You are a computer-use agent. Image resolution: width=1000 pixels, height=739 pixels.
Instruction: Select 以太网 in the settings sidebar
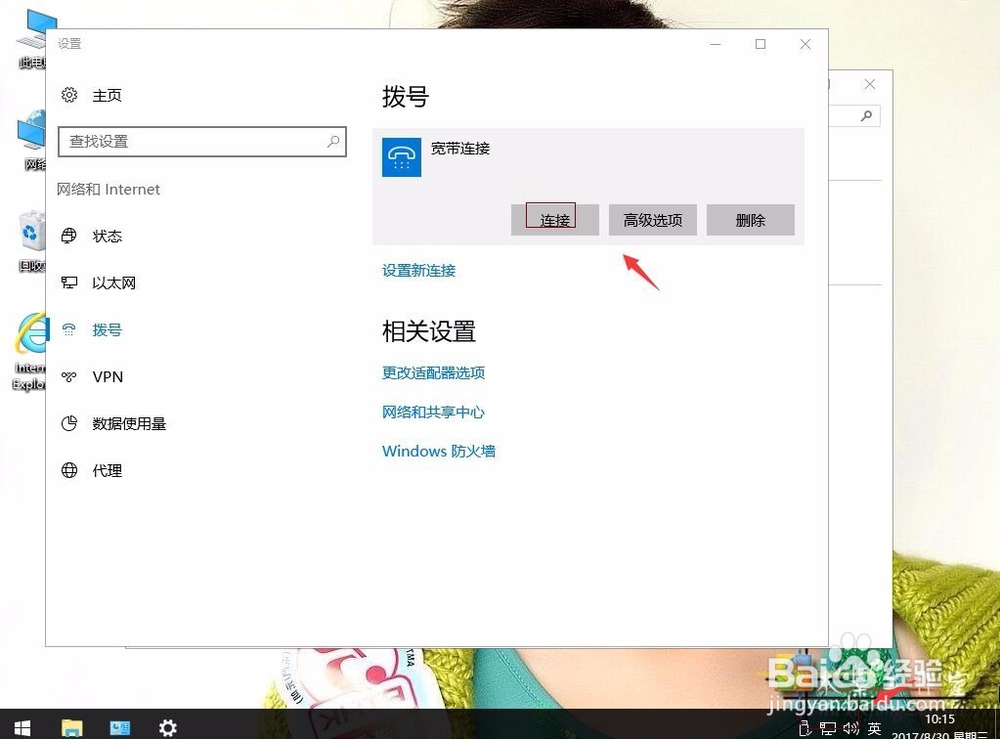tap(110, 283)
